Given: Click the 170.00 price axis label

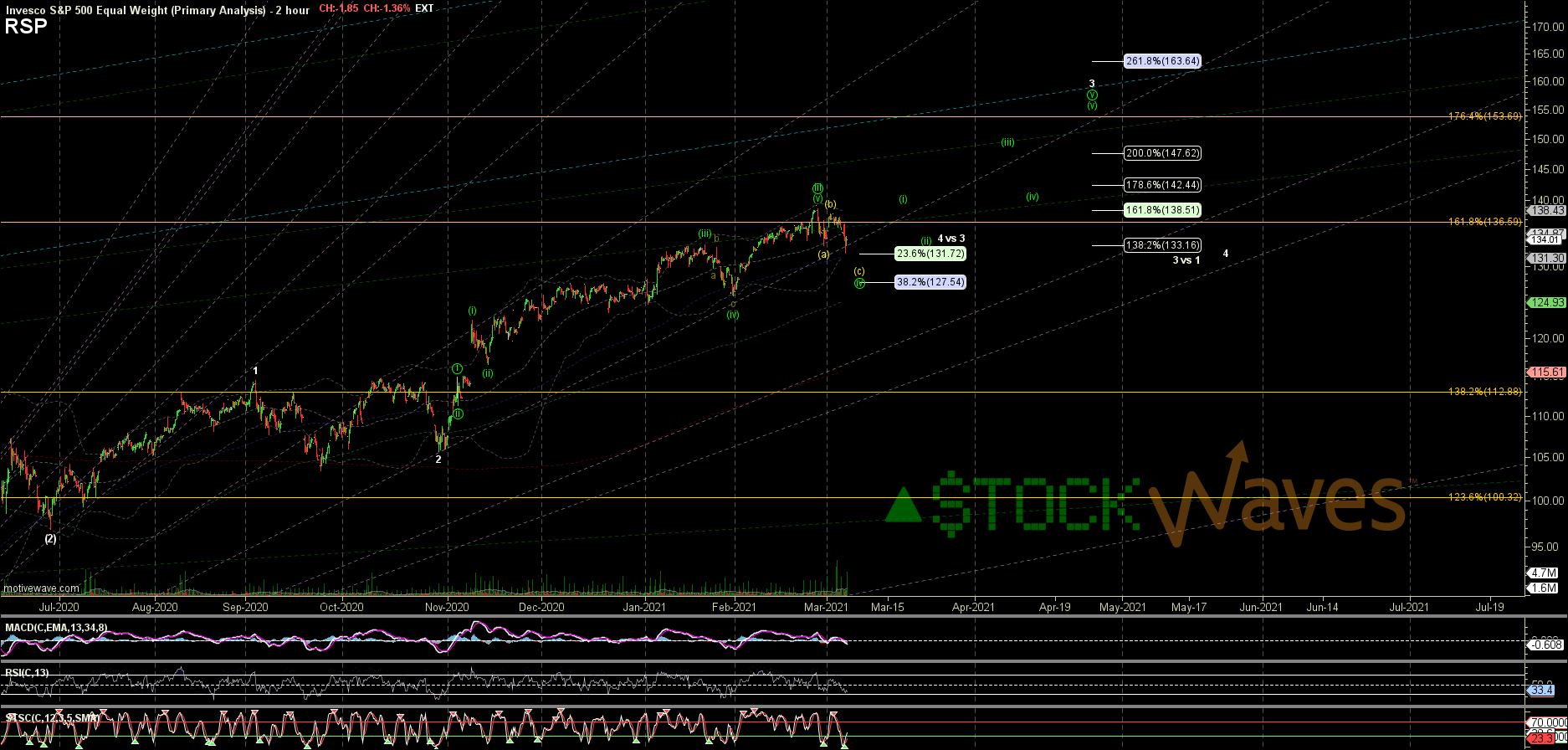Looking at the screenshot, I should tap(1548, 27).
